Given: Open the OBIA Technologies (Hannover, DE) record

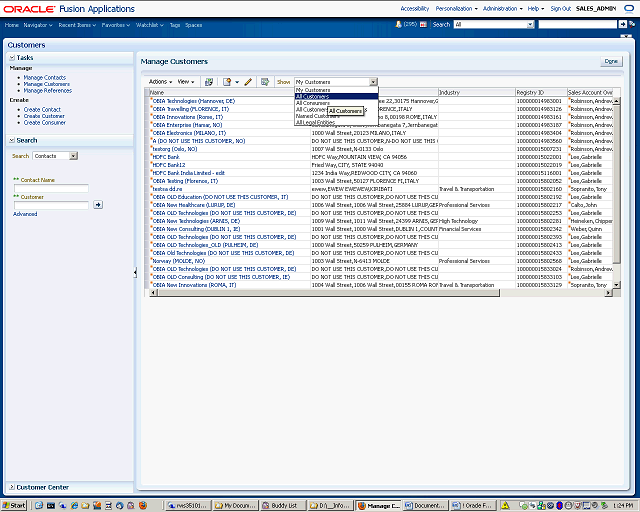Looking at the screenshot, I should [194, 101].
